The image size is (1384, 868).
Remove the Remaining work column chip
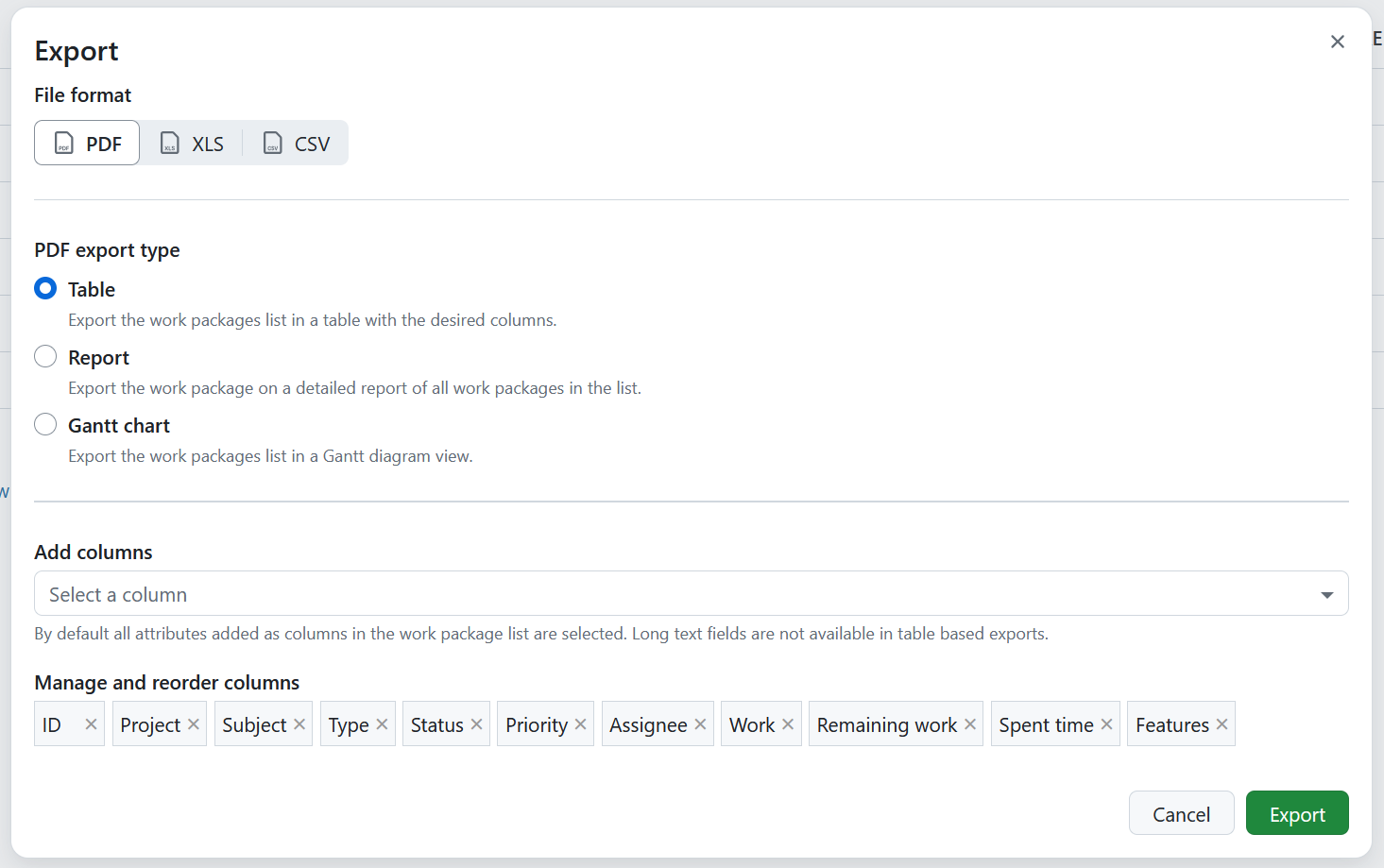(970, 723)
